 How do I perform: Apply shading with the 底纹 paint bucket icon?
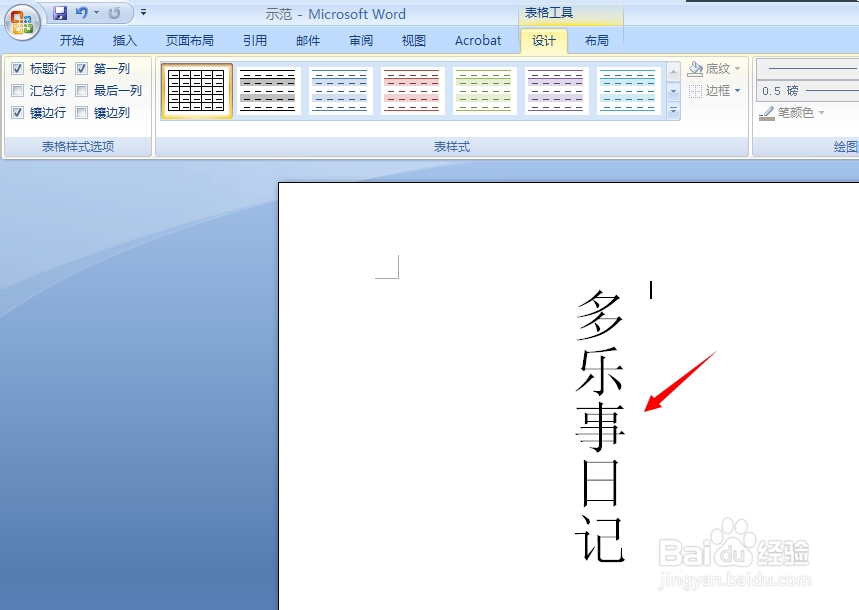697,69
